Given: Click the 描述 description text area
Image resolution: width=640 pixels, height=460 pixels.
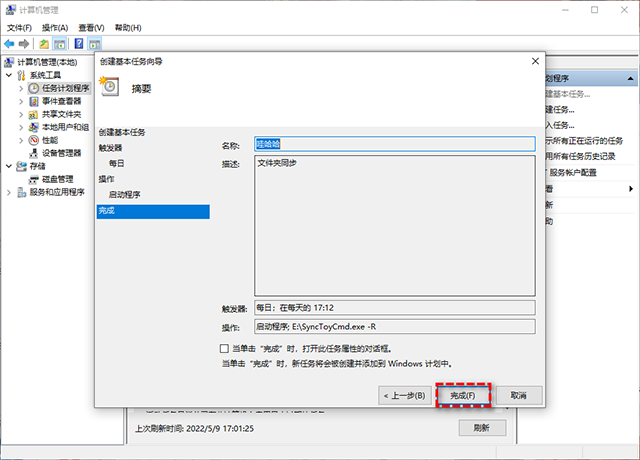Looking at the screenshot, I should [x=395, y=225].
